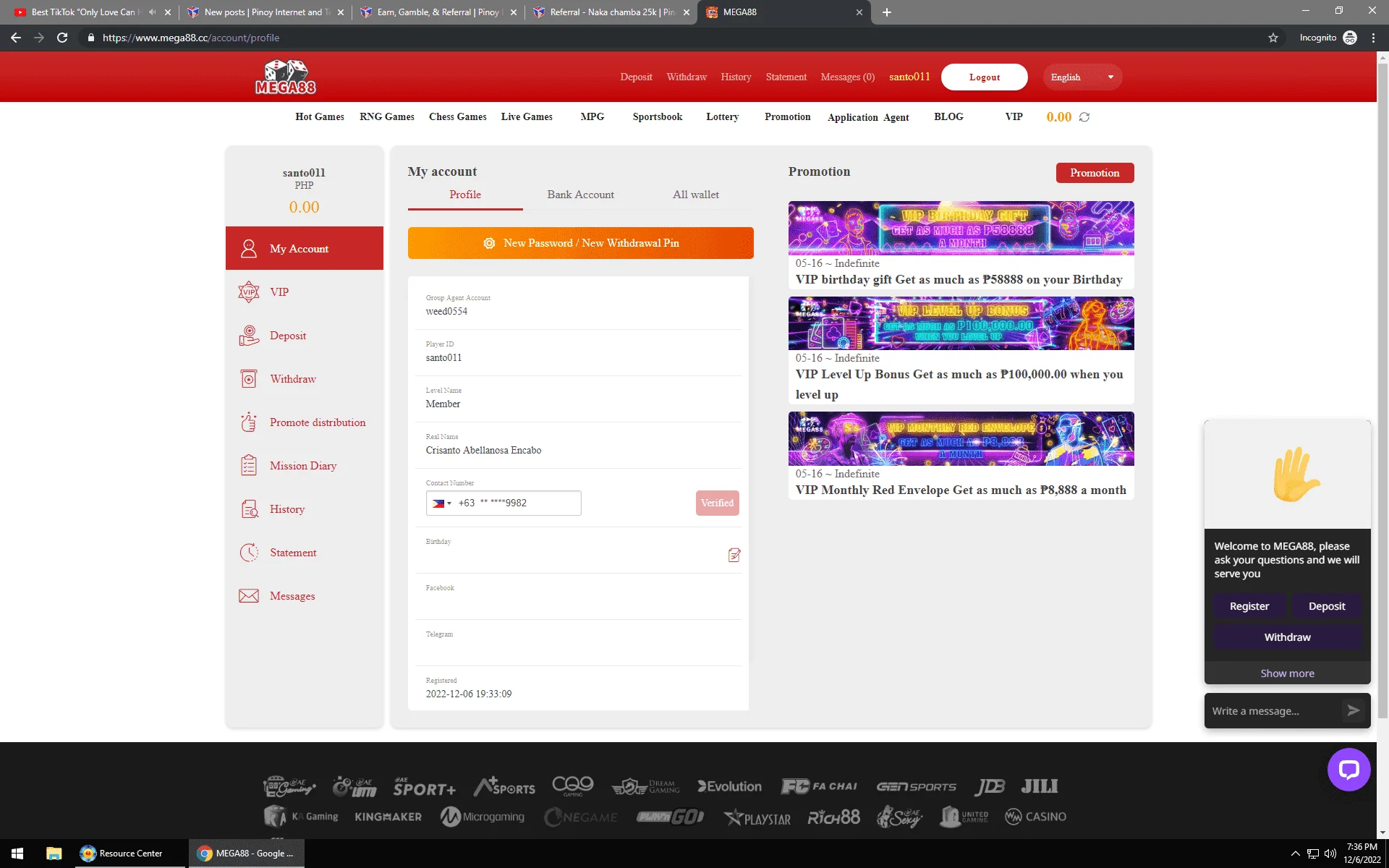Click the Statement clock icon
Viewport: 1389px width, 868px height.
[249, 553]
